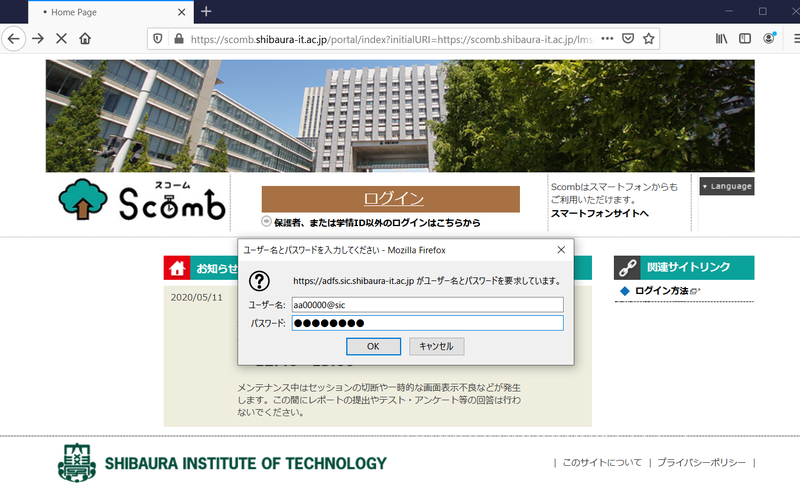Confirm credentials with the OK button

(373, 347)
